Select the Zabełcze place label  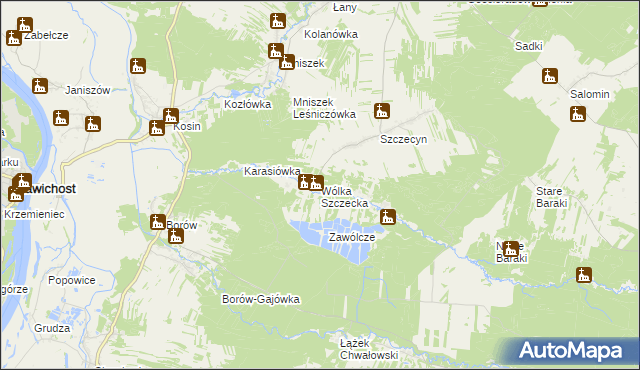click(46, 35)
